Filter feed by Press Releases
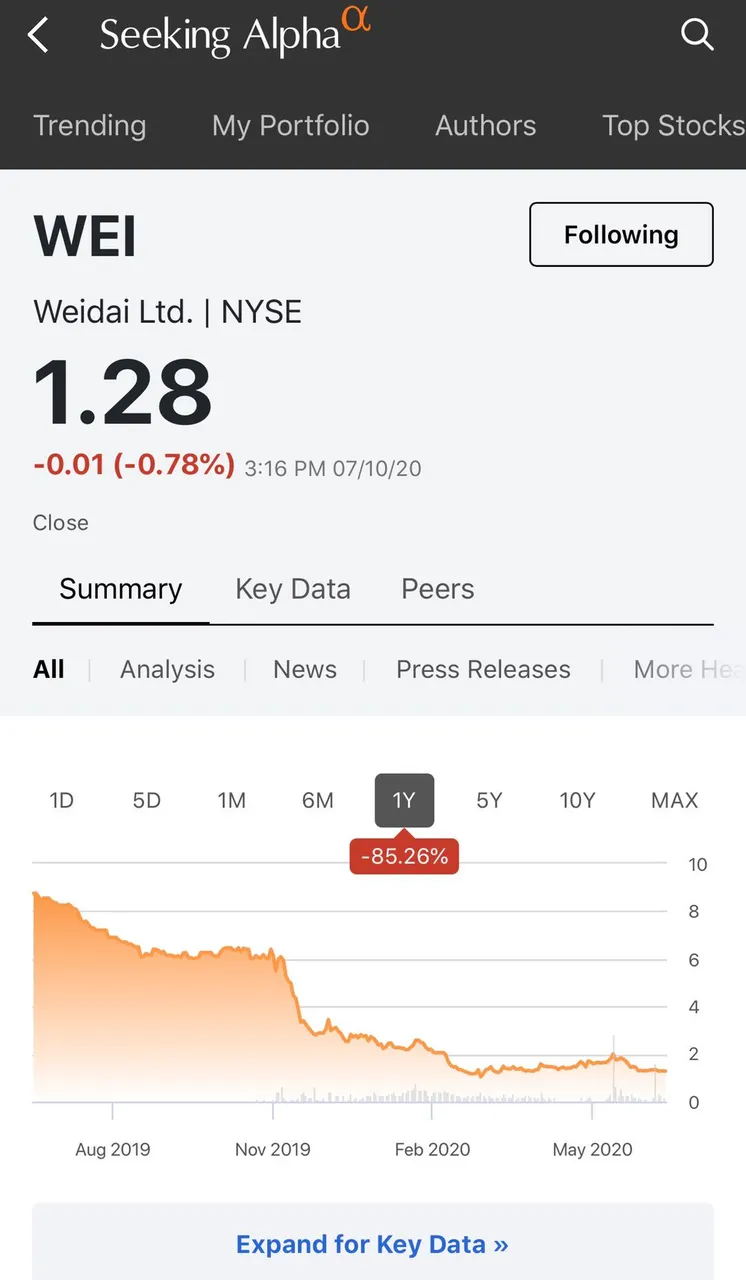The width and height of the screenshot is (746, 1280). (x=483, y=670)
